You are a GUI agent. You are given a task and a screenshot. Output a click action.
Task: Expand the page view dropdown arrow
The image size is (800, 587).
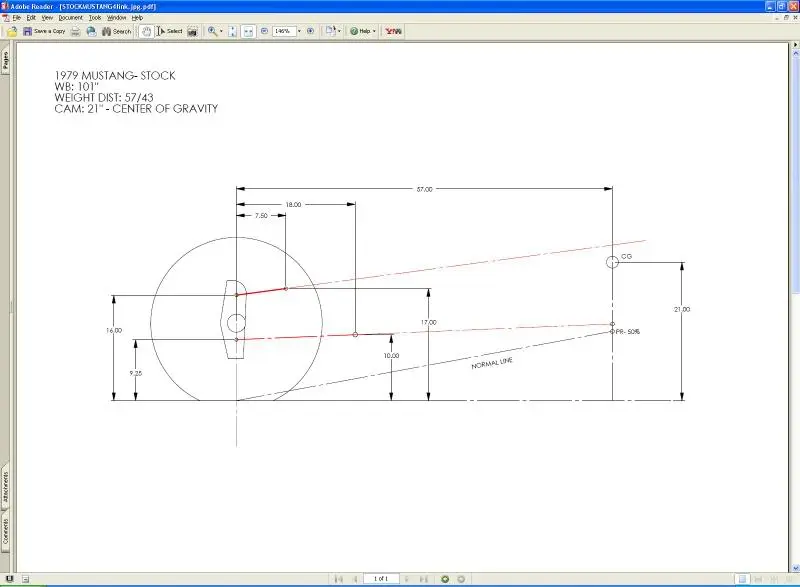tap(339, 31)
